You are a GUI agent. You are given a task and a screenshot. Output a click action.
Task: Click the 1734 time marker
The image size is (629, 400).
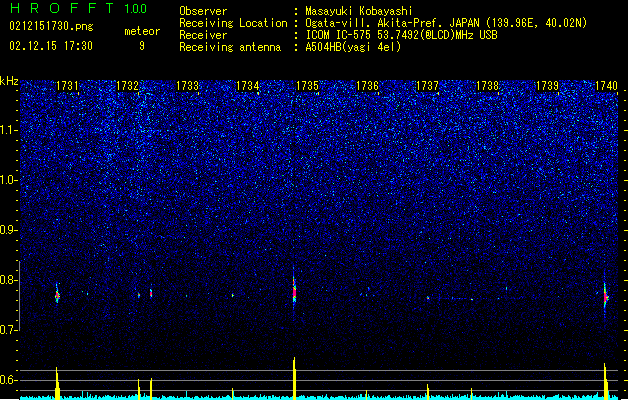pos(248,86)
